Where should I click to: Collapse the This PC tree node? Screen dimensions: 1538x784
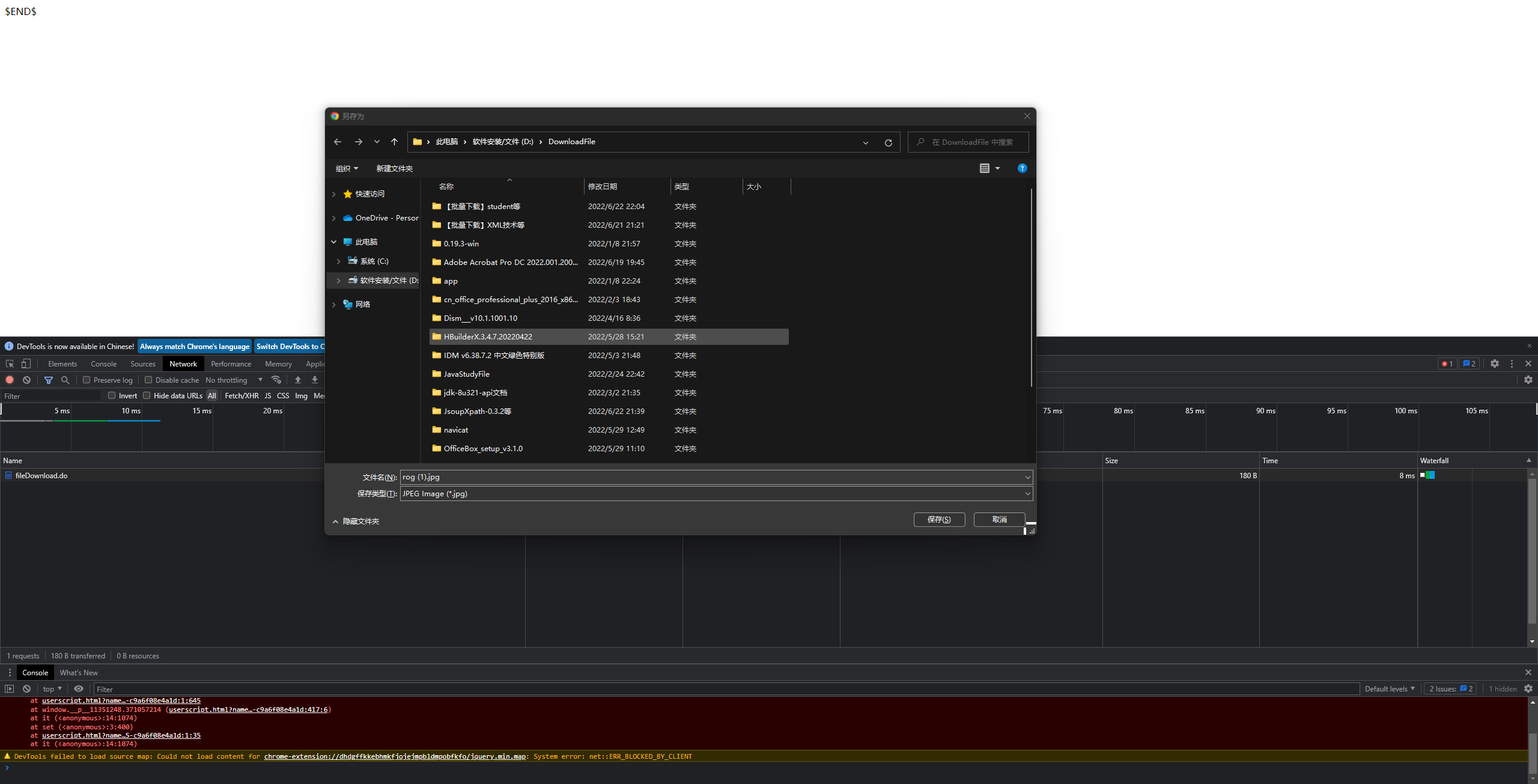(334, 242)
